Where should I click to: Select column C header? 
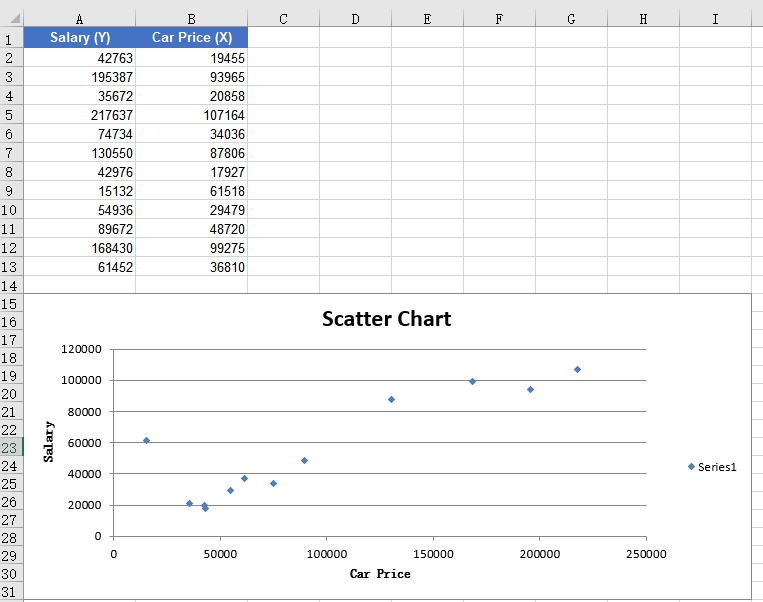(x=283, y=19)
